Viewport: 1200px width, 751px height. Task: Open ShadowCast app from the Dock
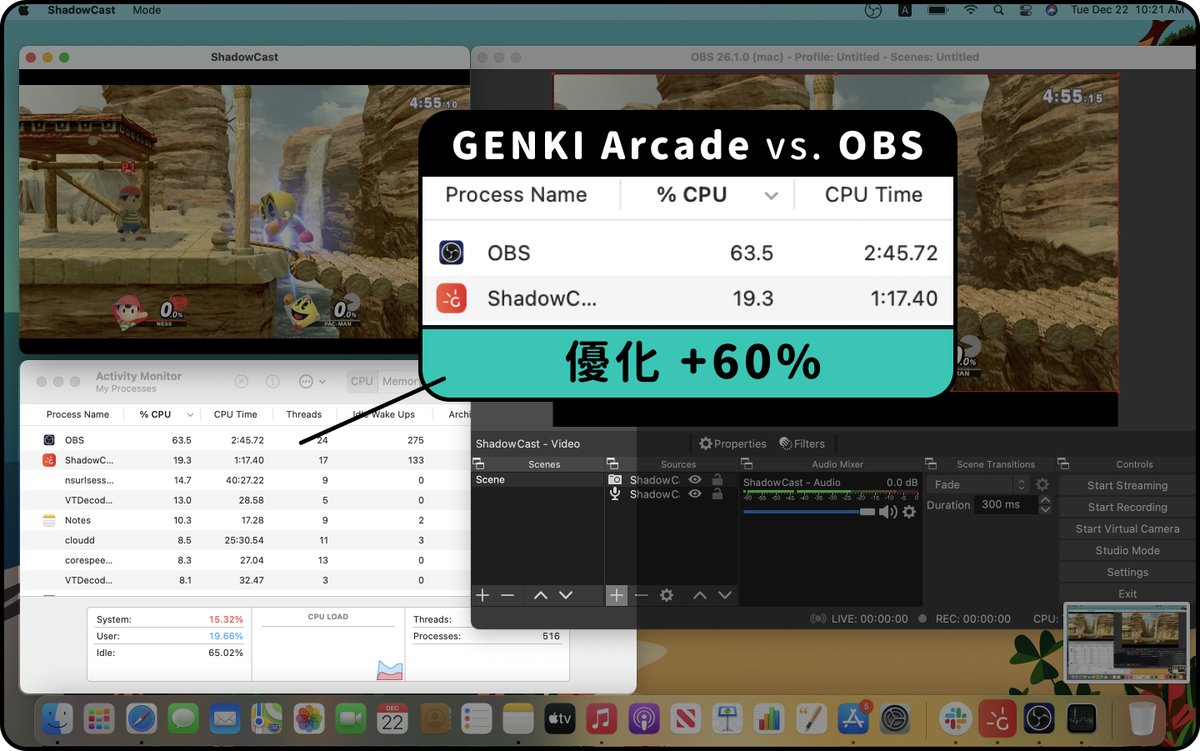click(998, 717)
